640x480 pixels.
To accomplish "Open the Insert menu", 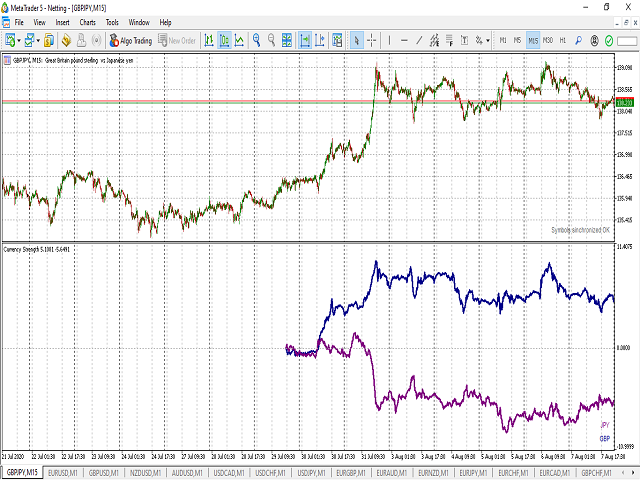I will (x=63, y=21).
